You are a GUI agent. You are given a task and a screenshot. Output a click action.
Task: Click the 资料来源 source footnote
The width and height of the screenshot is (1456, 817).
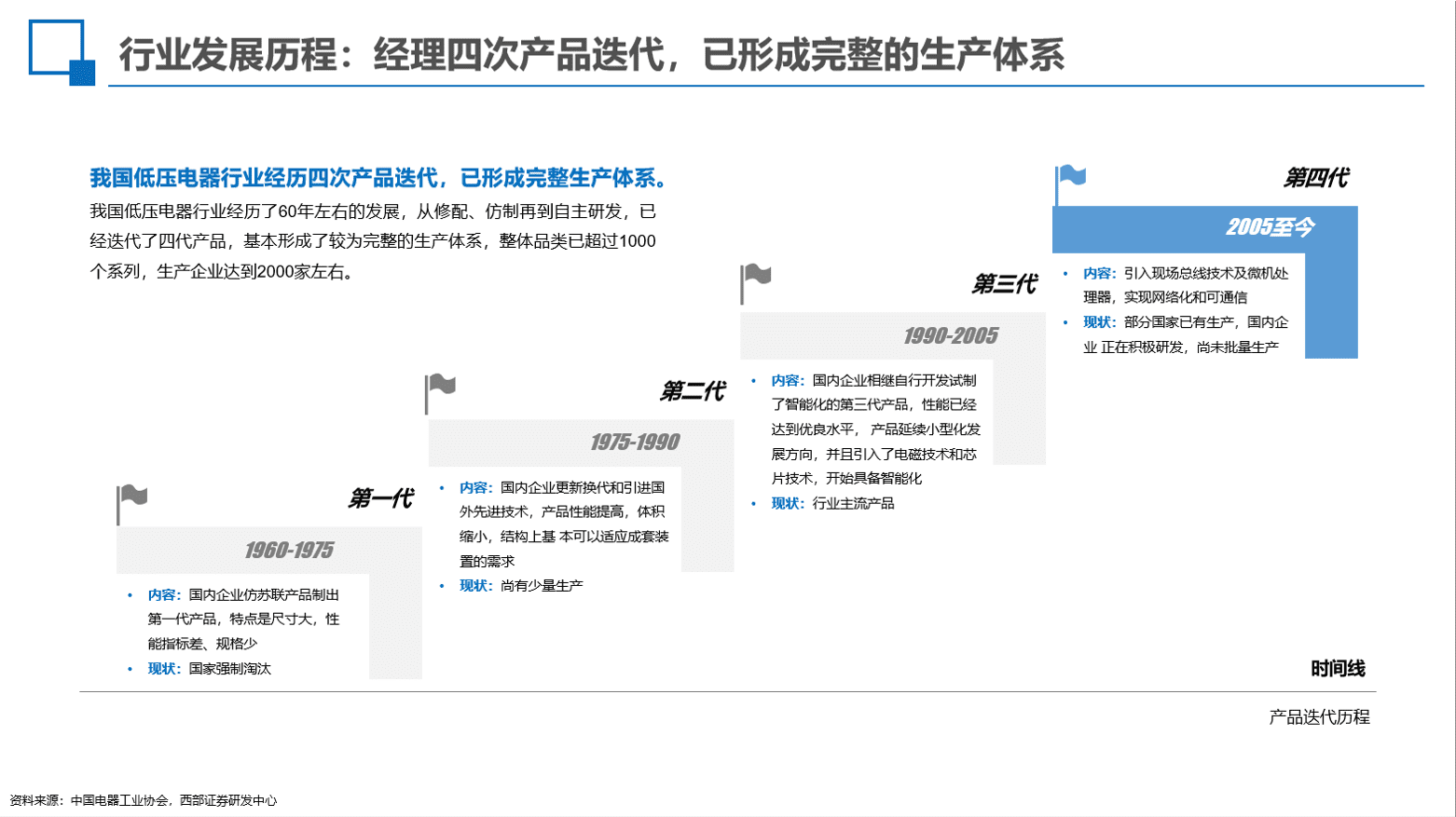pos(144,800)
